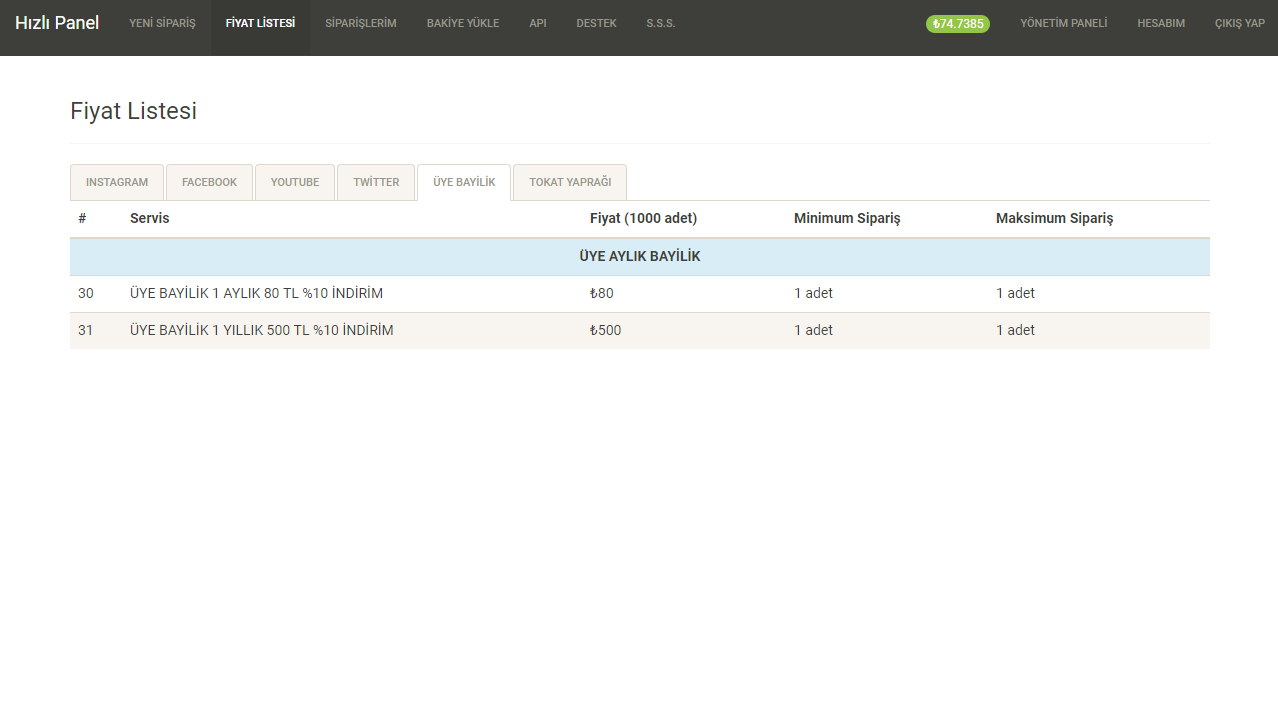
Task: Select Fiyat Listesi in the navbar
Action: pyautogui.click(x=260, y=23)
